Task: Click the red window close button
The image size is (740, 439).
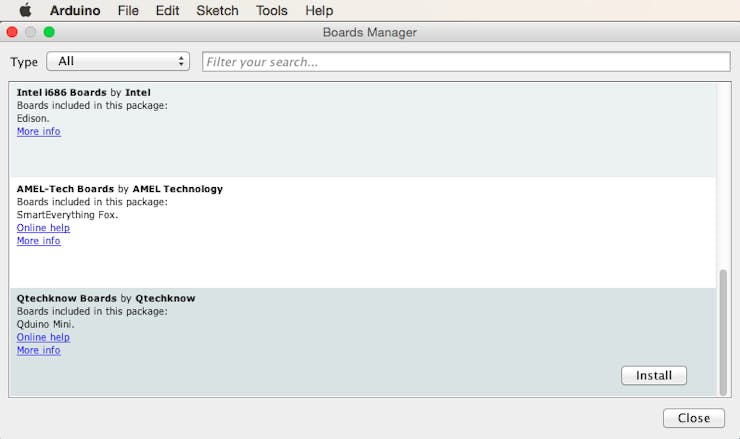Action: pyautogui.click(x=12, y=32)
